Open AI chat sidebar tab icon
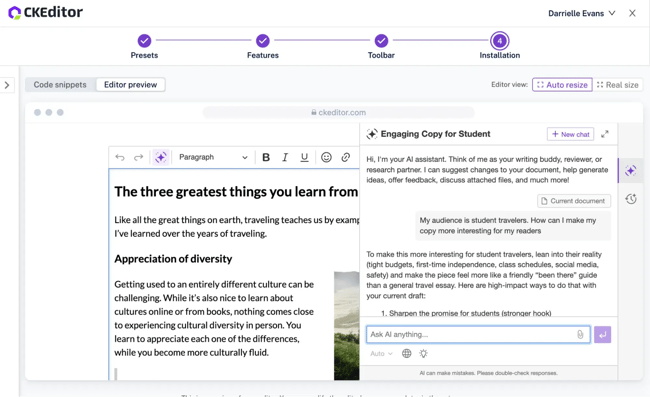 coord(631,171)
